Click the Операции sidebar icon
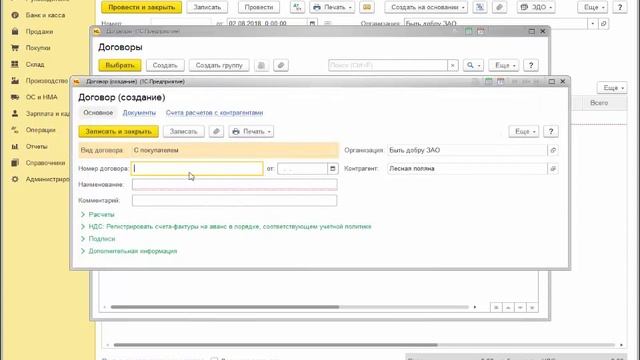This screenshot has width=640, height=360. pyautogui.click(x=15, y=130)
